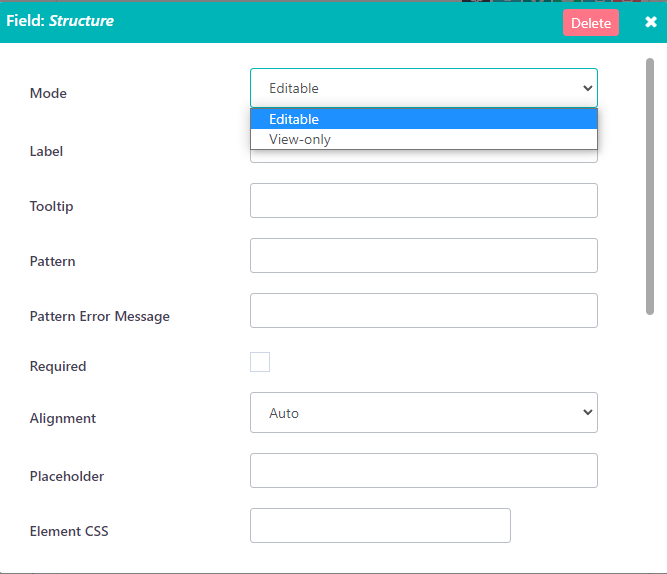667x574 pixels.
Task: Click the Placeholder label text
Action: (x=67, y=476)
